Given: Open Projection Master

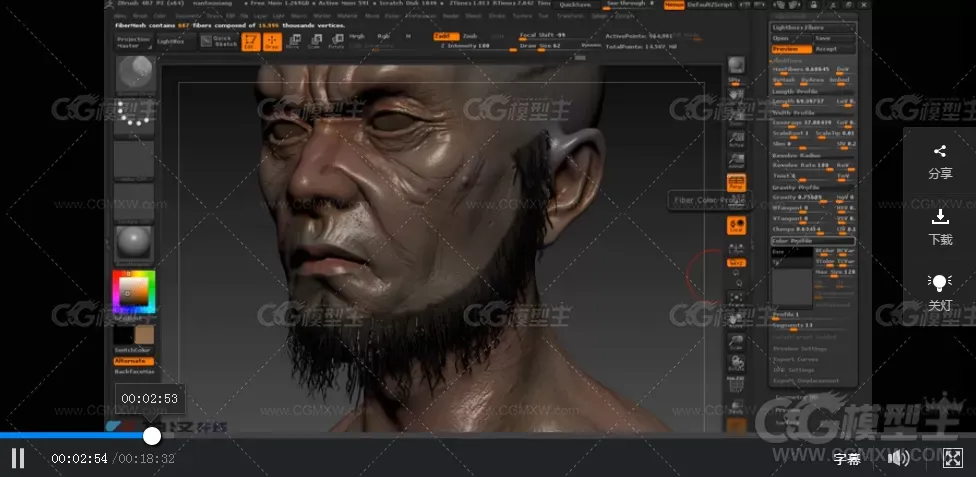Looking at the screenshot, I should click(x=134, y=42).
